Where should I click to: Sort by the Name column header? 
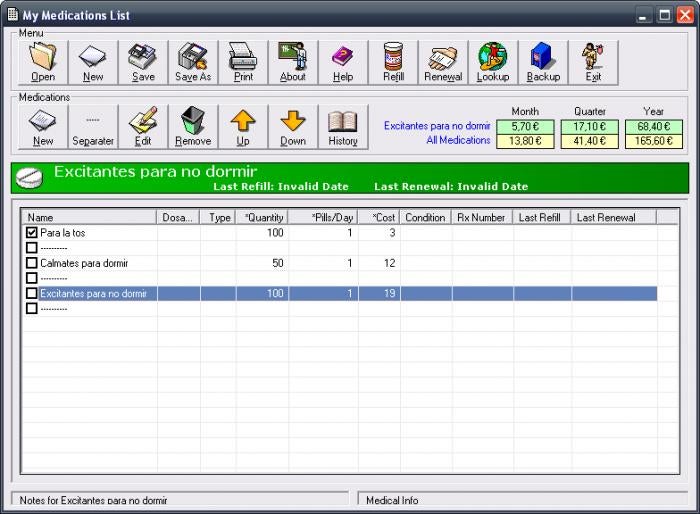pos(89,217)
